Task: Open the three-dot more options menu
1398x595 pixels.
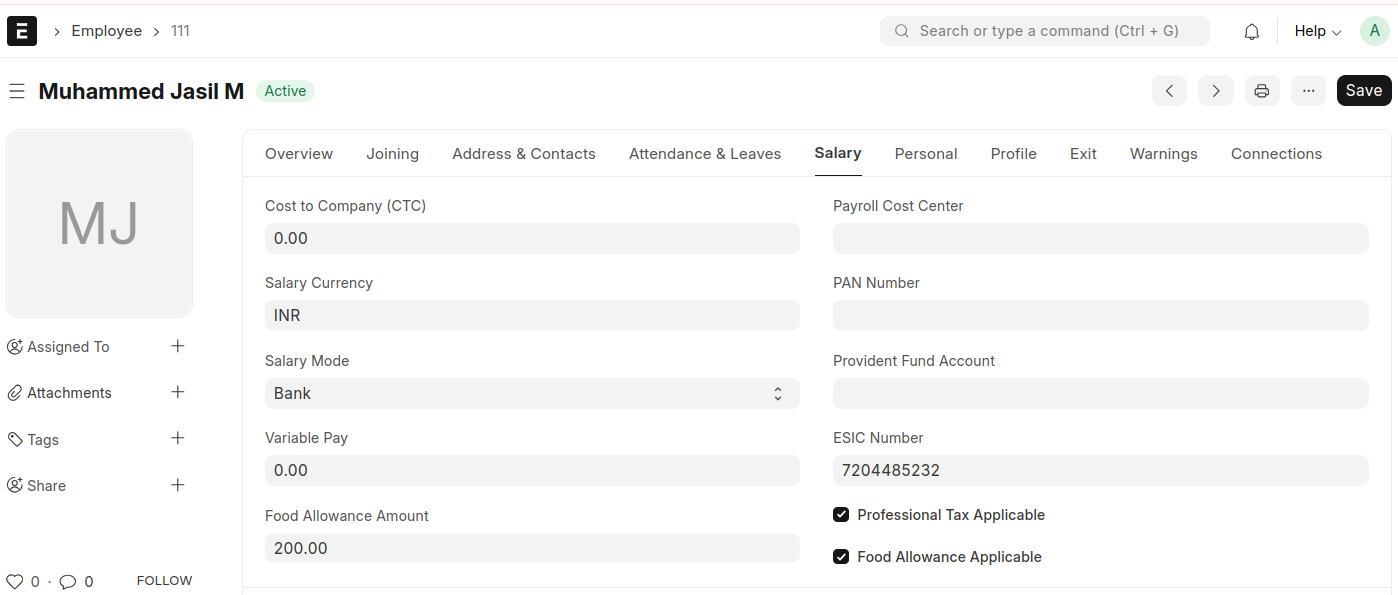Action: click(x=1308, y=91)
